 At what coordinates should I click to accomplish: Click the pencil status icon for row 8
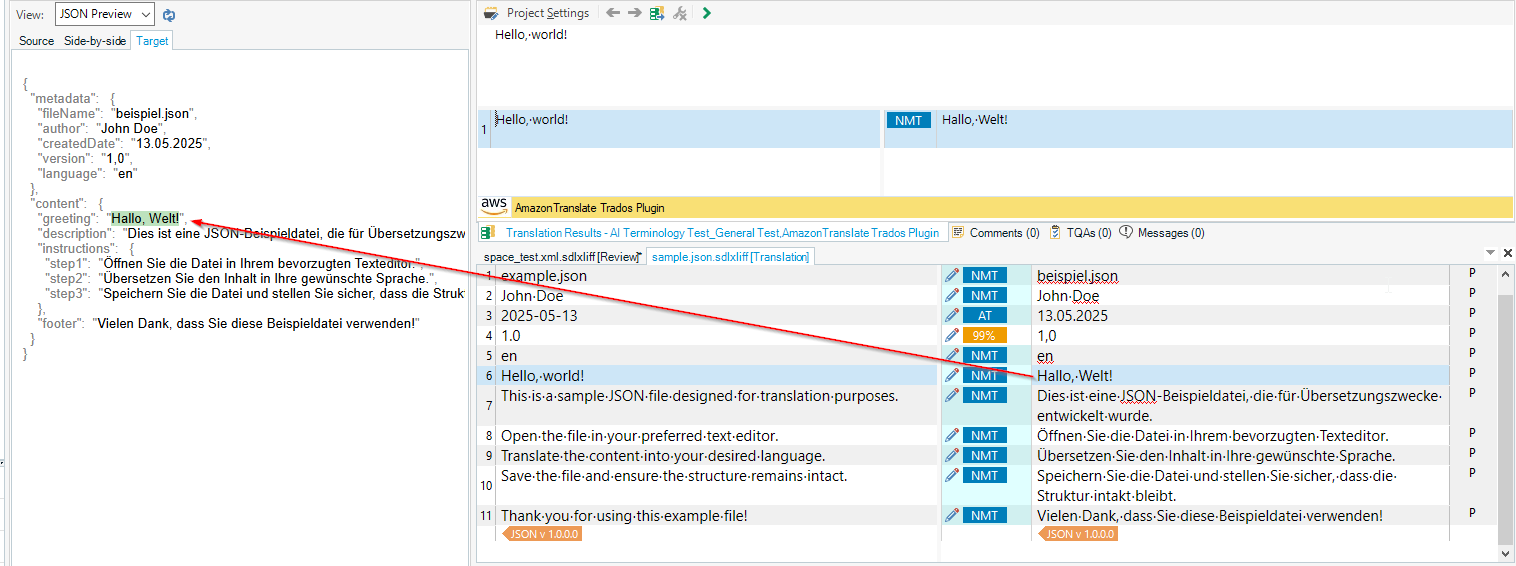pyautogui.click(x=952, y=435)
